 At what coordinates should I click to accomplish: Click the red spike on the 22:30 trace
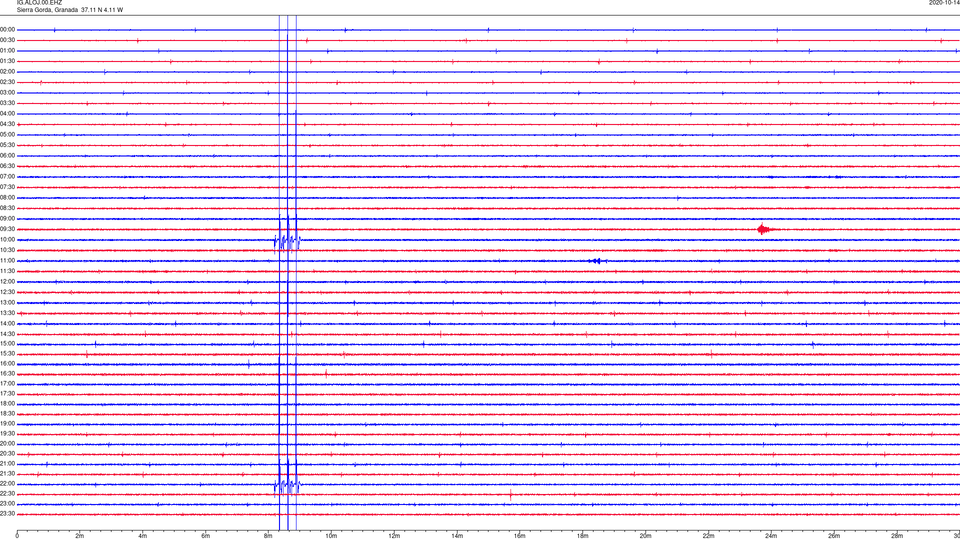click(511, 495)
